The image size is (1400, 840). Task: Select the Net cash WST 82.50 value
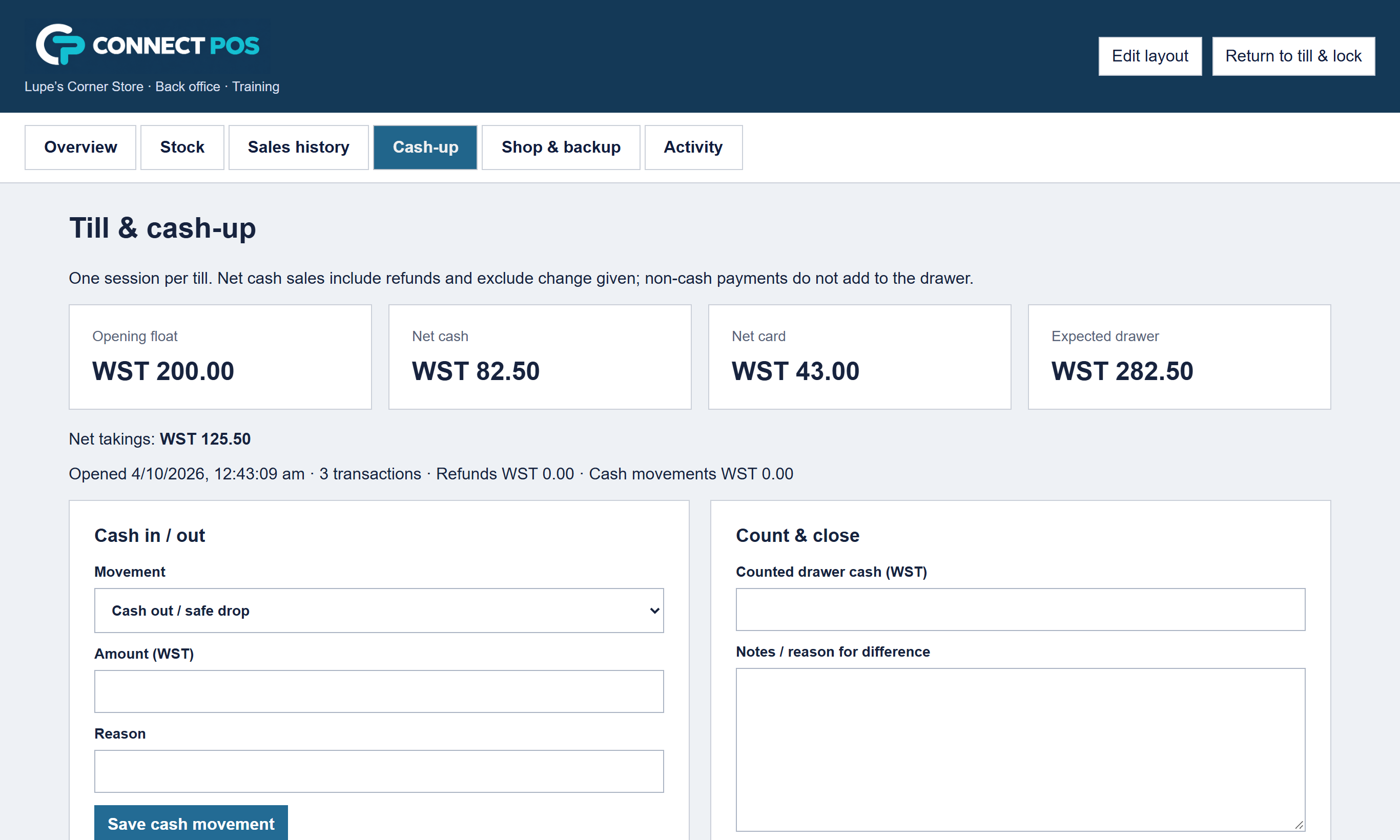point(476,371)
